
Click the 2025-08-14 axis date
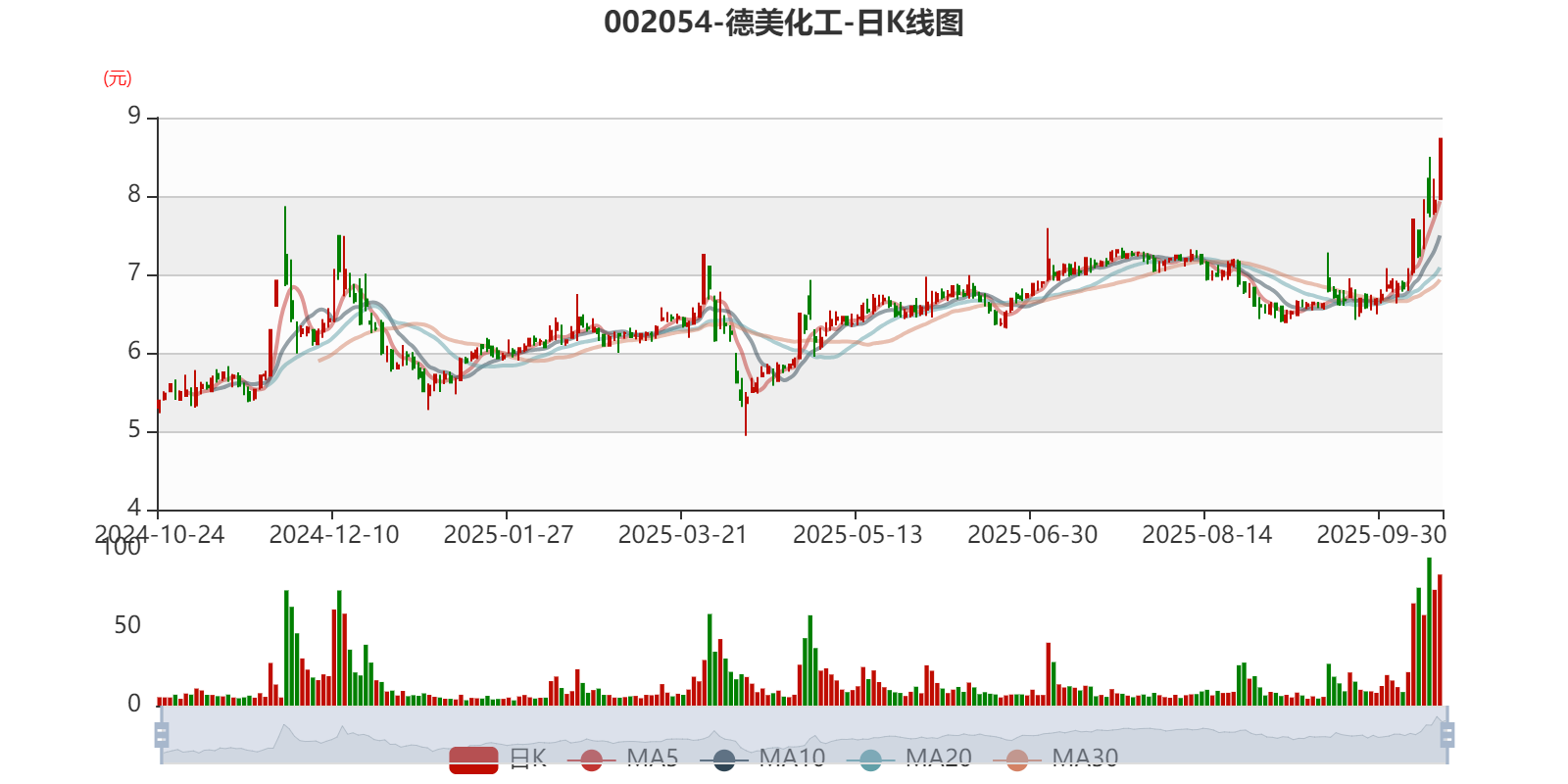(x=1206, y=535)
